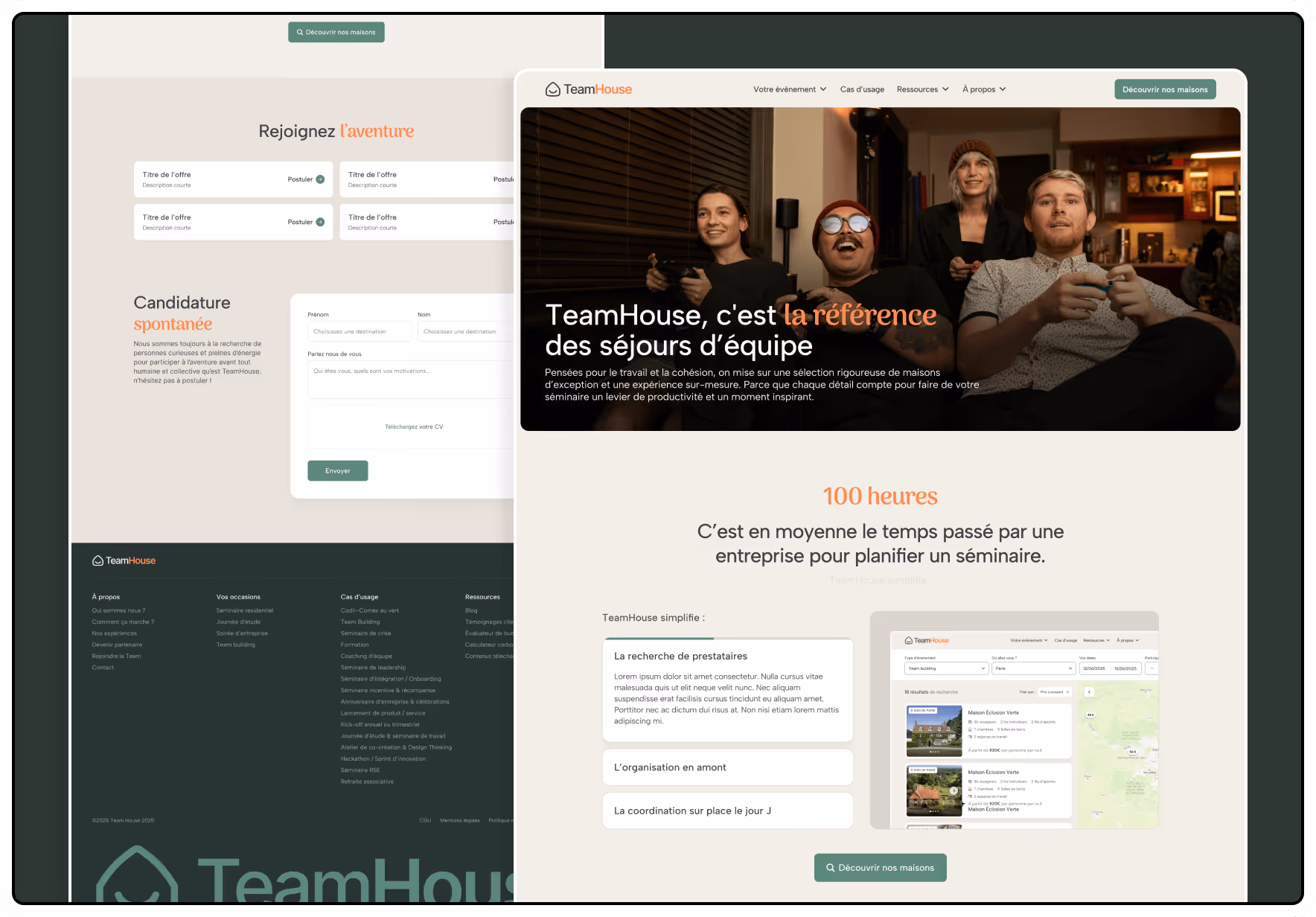Open Journée d'étude footer link
The image size is (1316, 917).
click(x=239, y=622)
